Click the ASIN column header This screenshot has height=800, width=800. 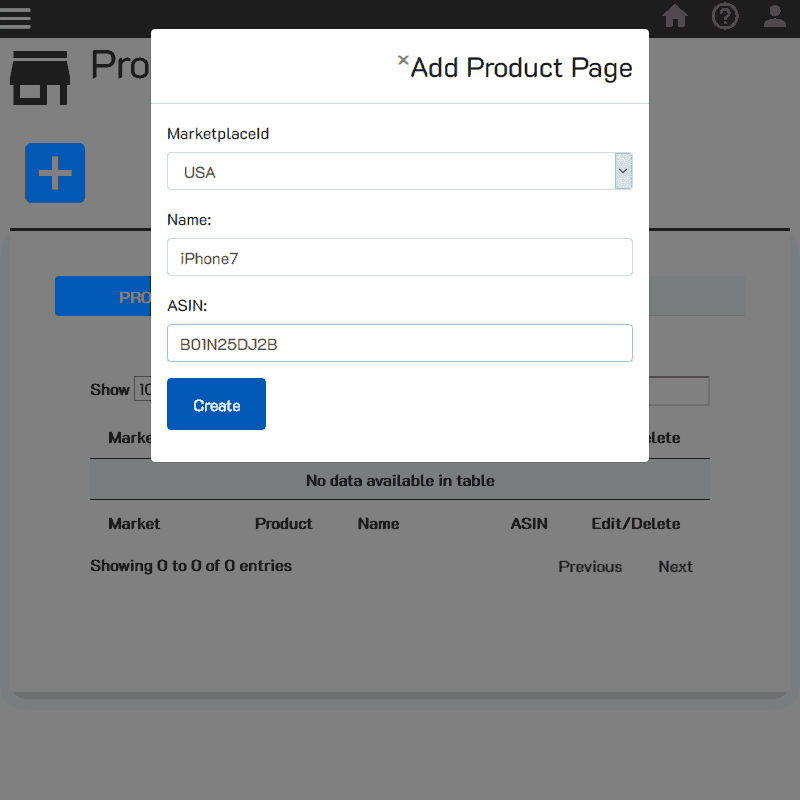point(529,523)
